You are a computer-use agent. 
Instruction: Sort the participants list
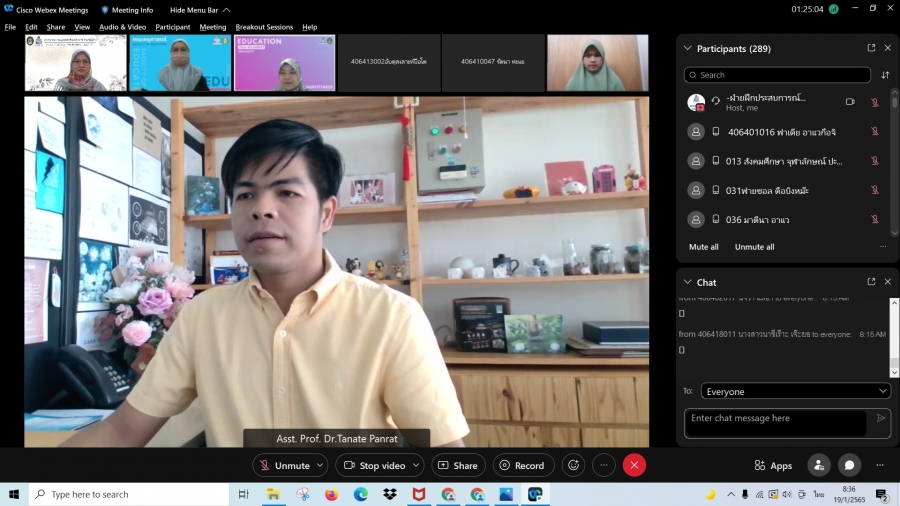885,75
